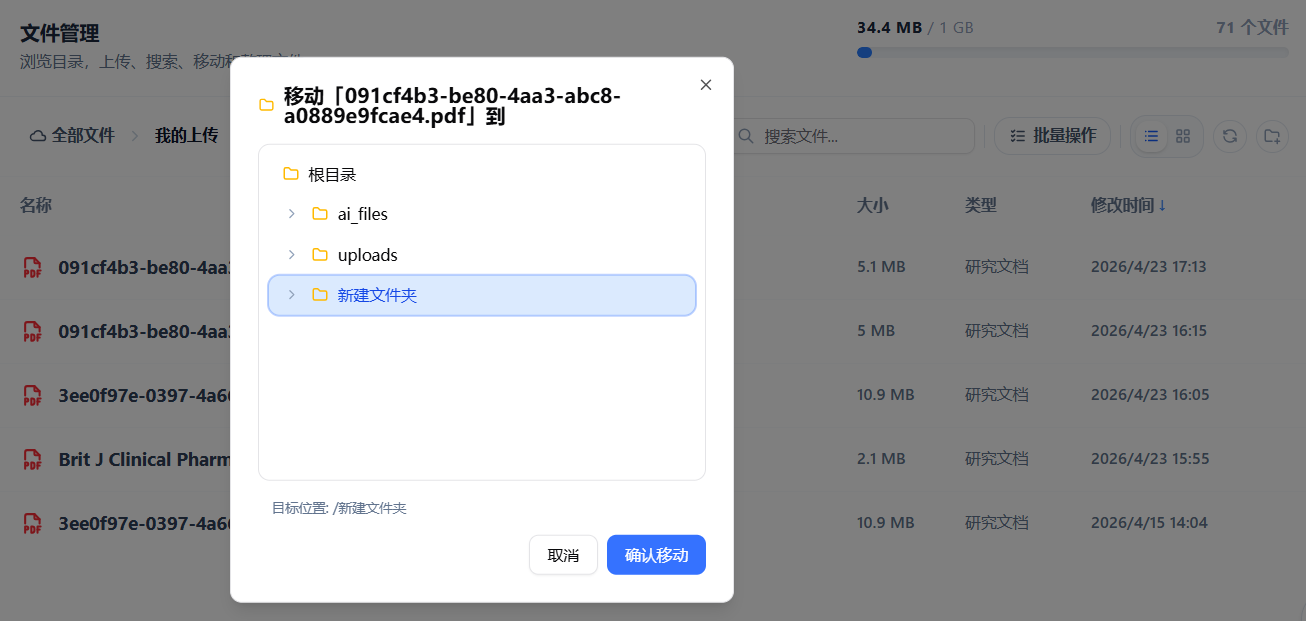Click the folder icon in the dialog title

(266, 105)
